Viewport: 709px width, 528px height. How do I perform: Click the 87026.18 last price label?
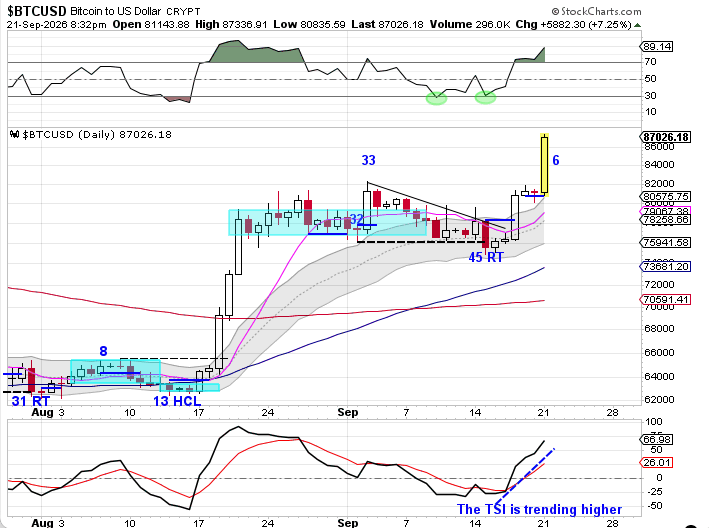point(666,137)
